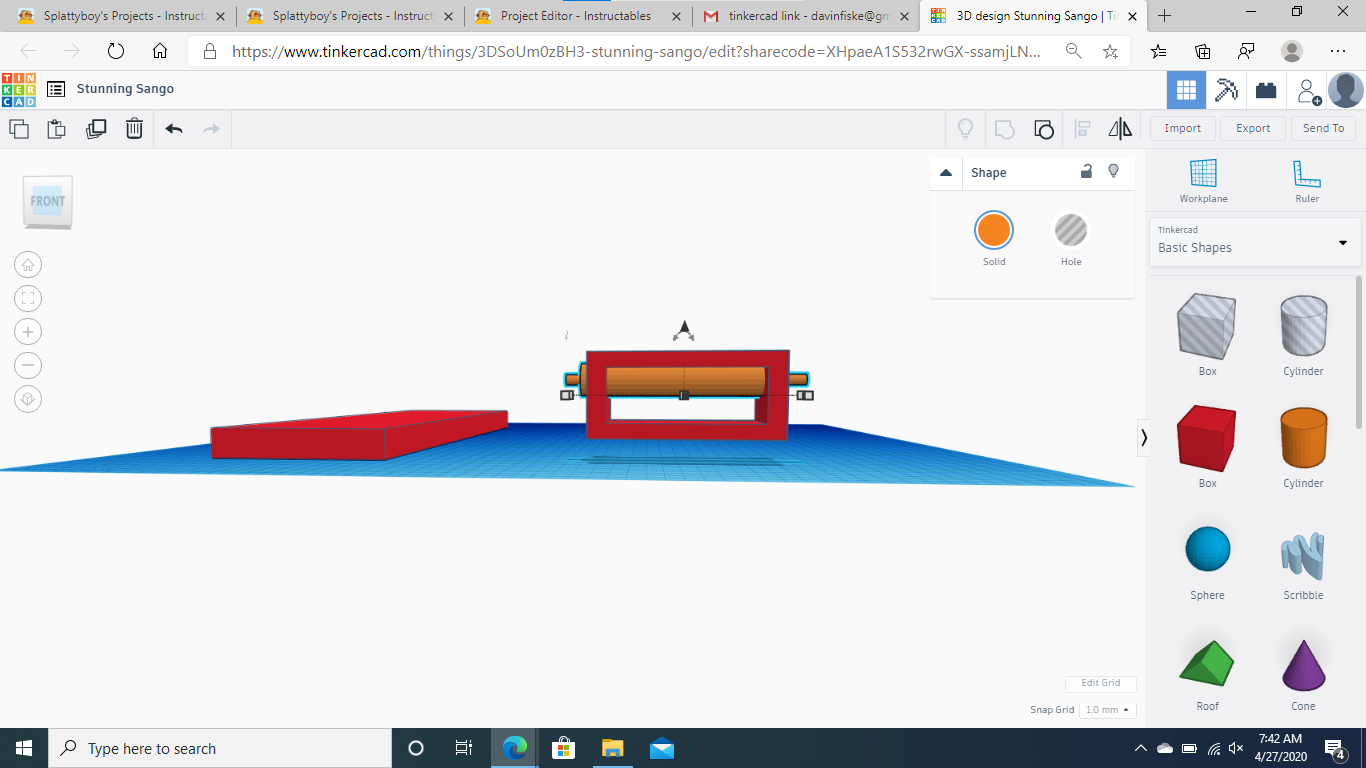Open the Mirror tool
1366x768 pixels.
pyautogui.click(x=1120, y=128)
